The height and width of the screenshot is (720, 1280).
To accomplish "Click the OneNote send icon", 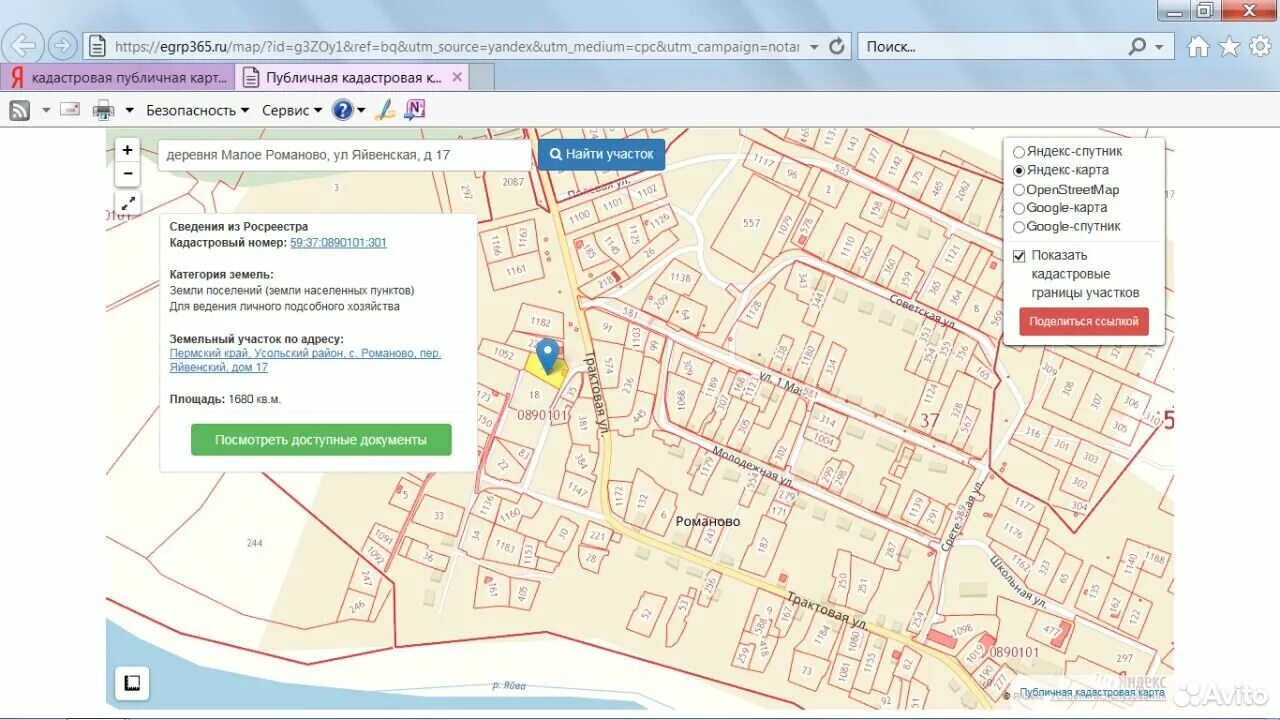I will pyautogui.click(x=415, y=110).
